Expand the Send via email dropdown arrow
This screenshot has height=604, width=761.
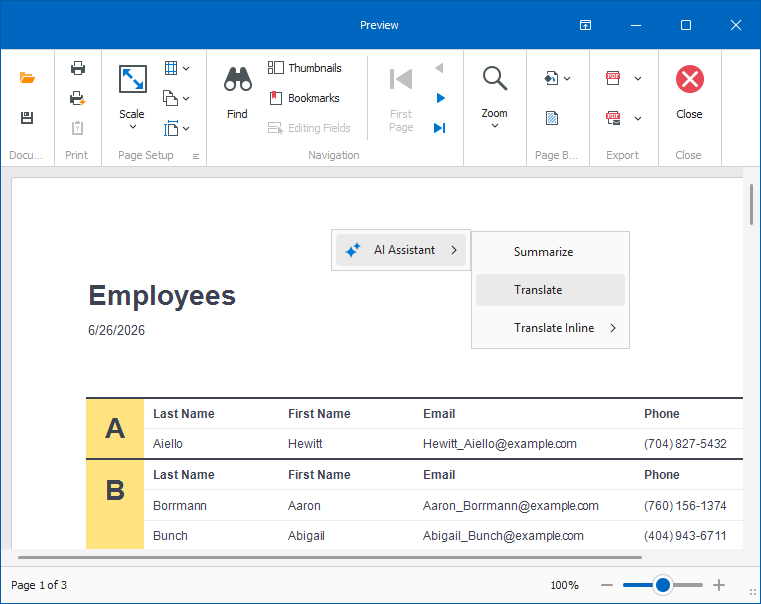coord(638,118)
